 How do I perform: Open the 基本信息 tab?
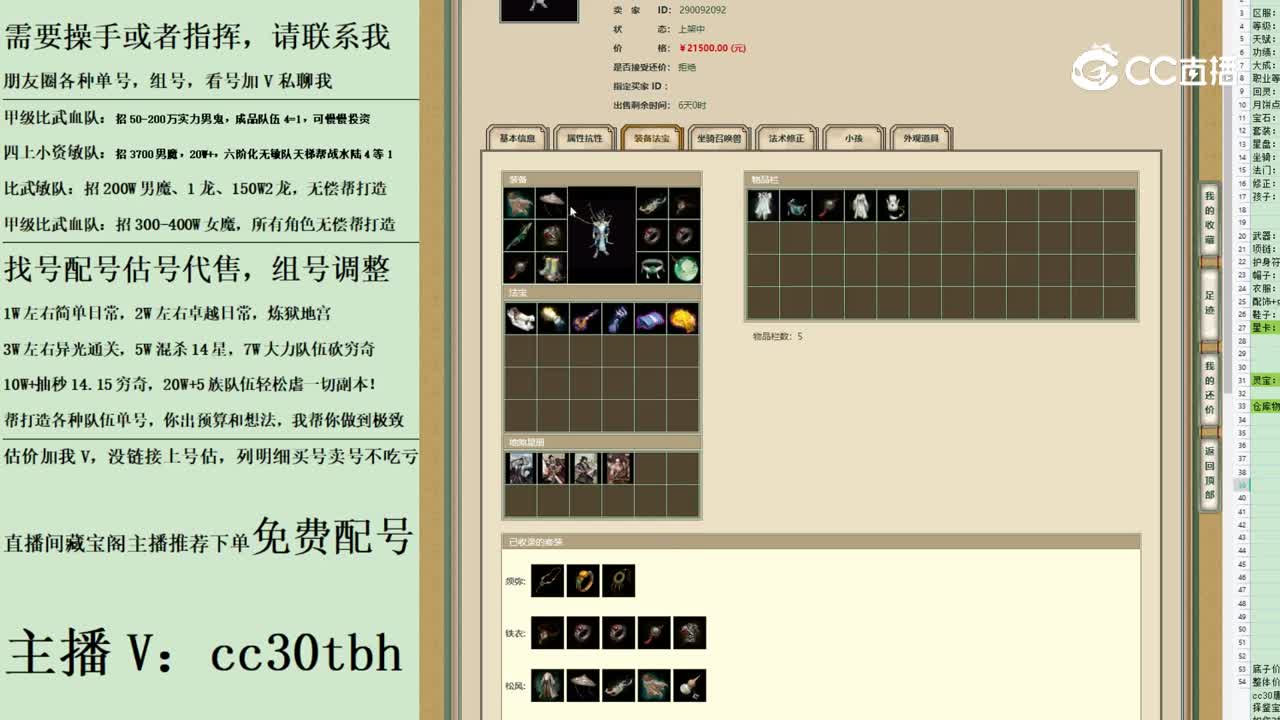point(517,138)
